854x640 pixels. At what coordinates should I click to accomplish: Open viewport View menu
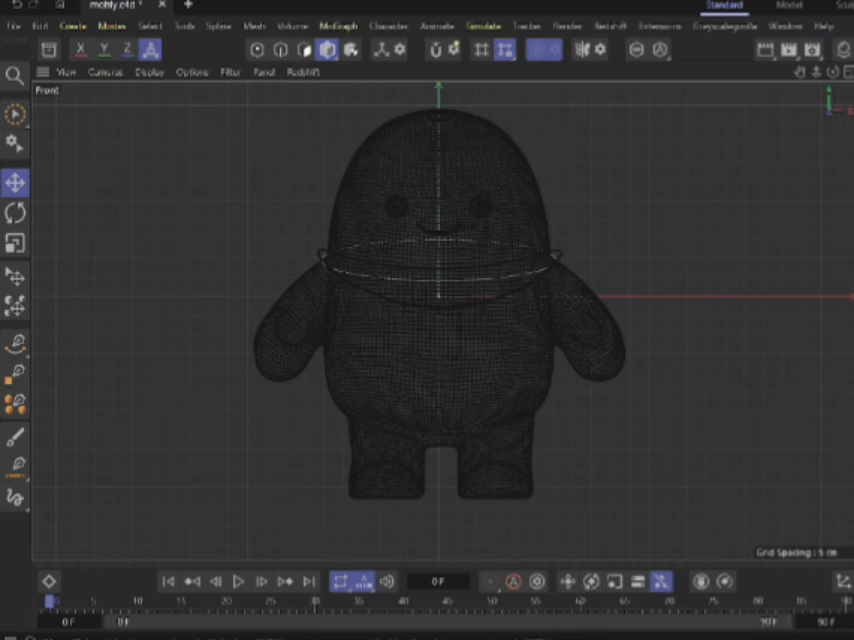(66, 72)
